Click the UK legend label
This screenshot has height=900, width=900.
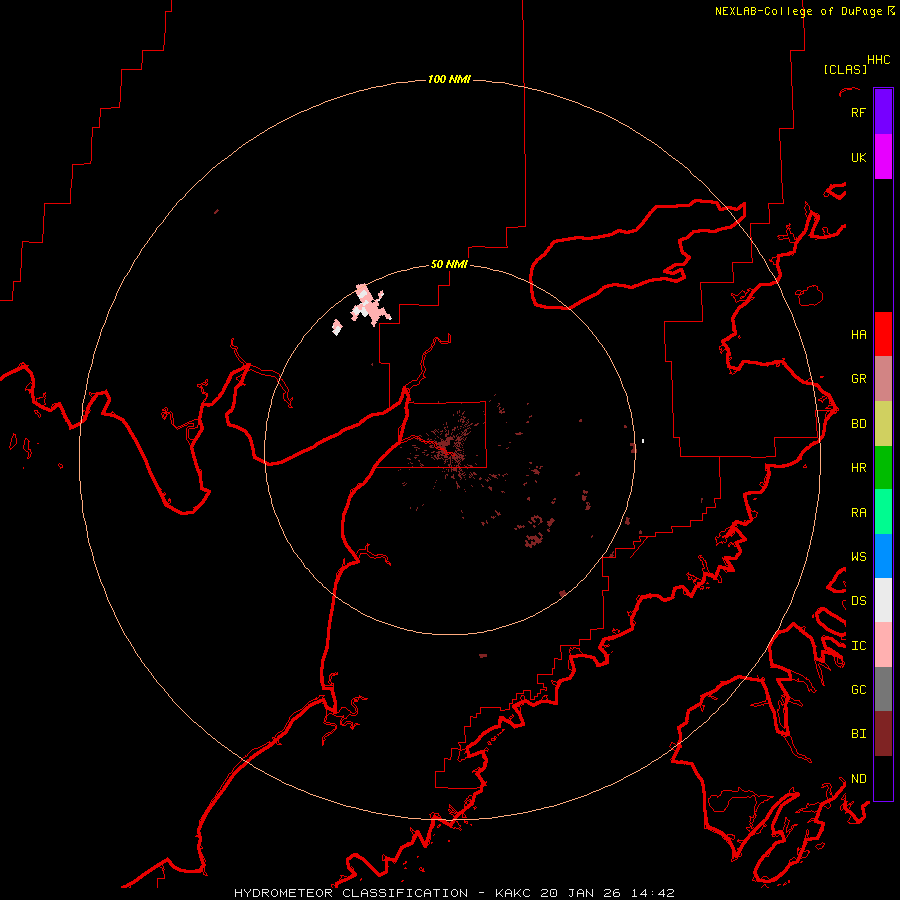[x=858, y=157]
